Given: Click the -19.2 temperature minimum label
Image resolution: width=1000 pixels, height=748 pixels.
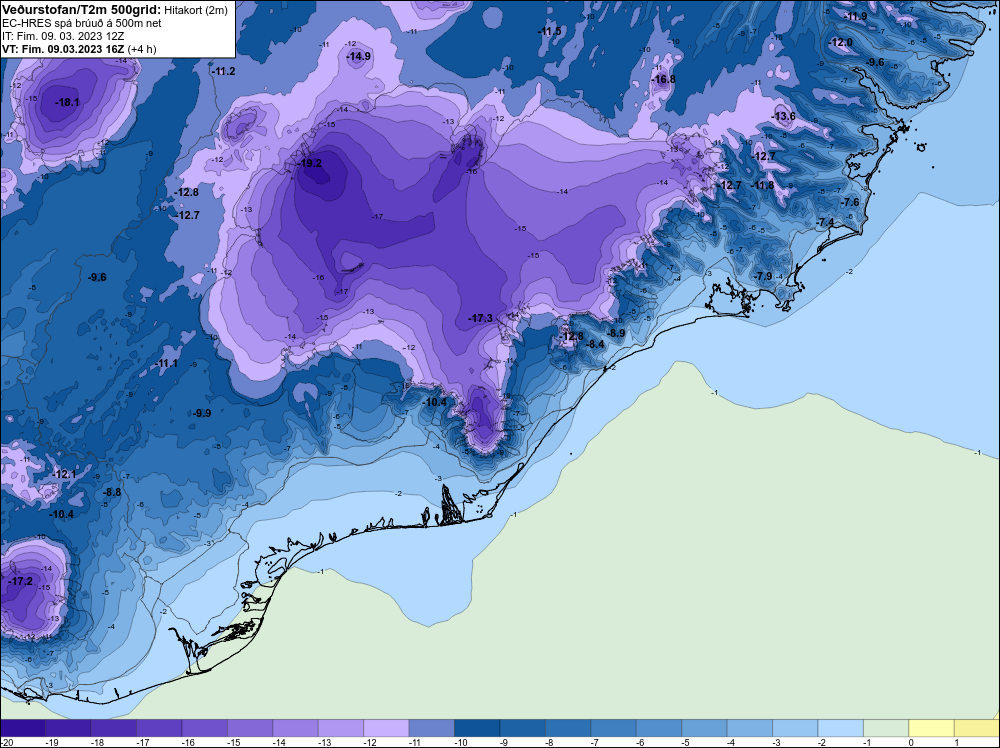Looking at the screenshot, I should click(x=310, y=163).
